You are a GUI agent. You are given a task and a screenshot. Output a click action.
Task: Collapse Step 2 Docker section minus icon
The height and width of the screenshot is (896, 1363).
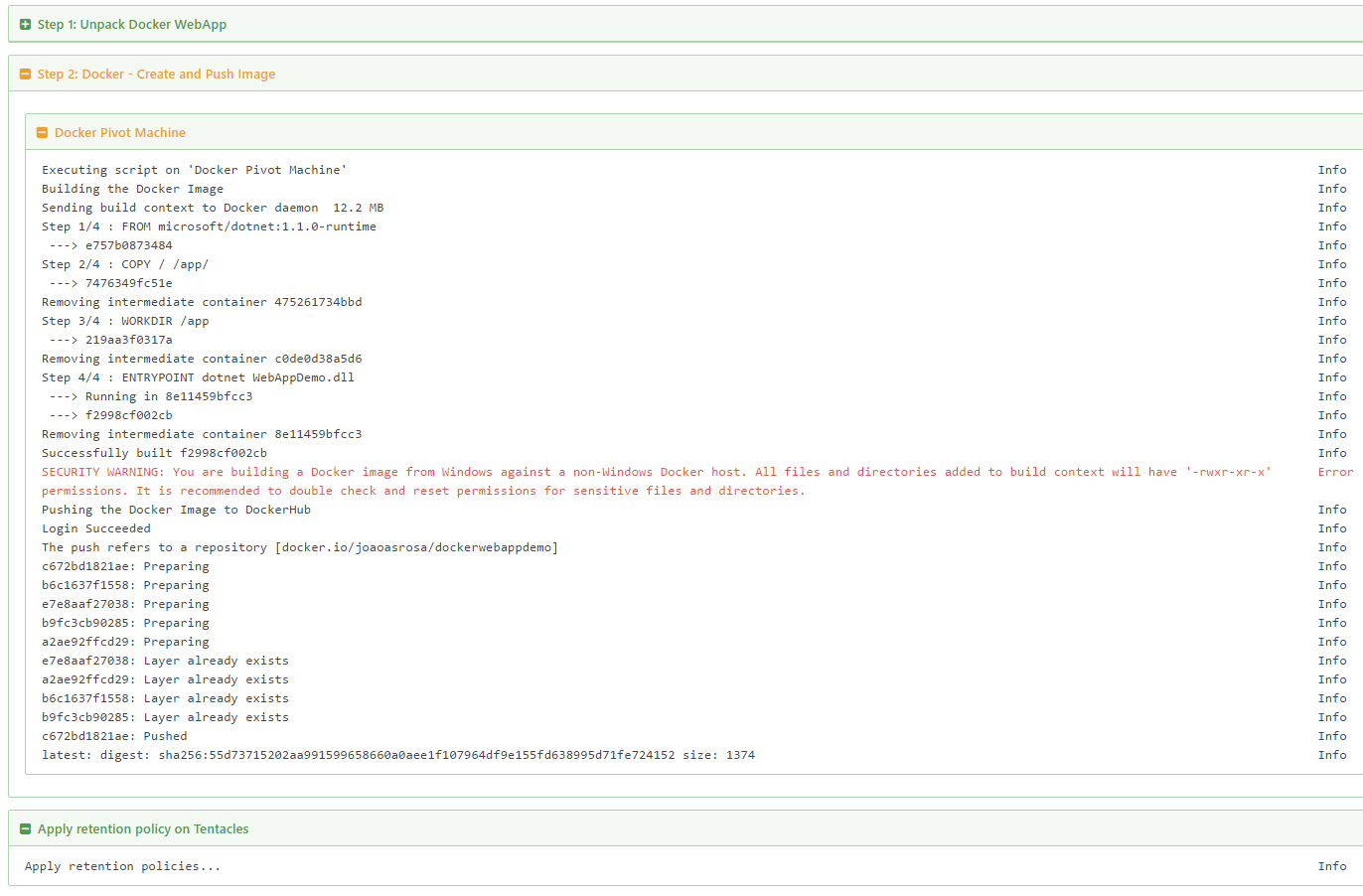pyautogui.click(x=26, y=75)
